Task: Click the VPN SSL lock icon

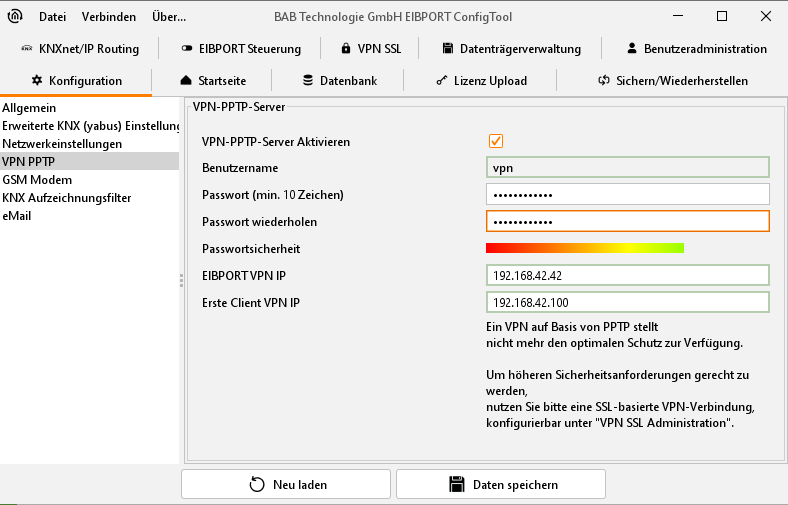Action: click(346, 48)
